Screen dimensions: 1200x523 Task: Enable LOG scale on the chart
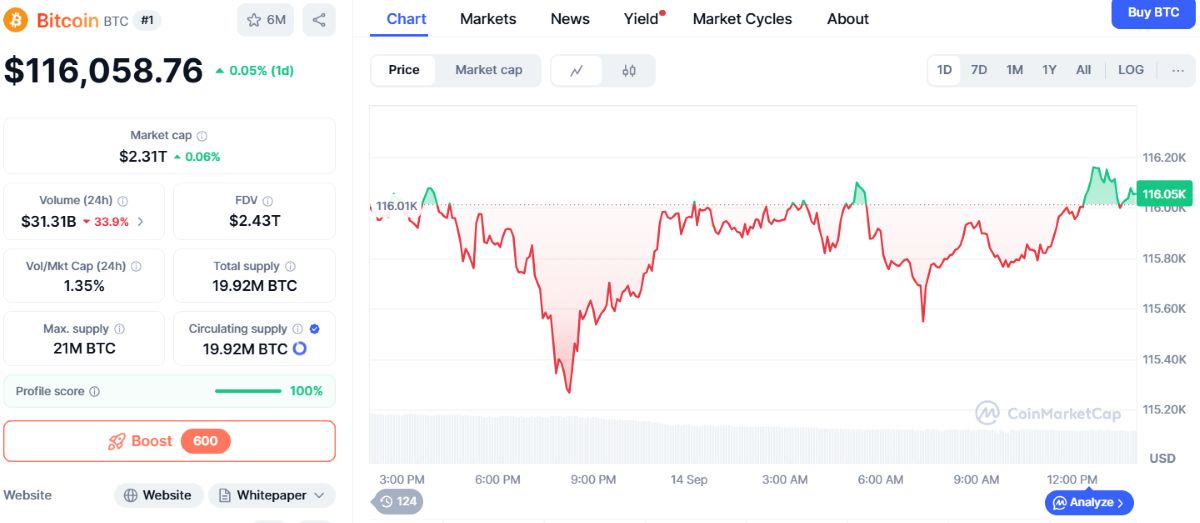point(1131,70)
